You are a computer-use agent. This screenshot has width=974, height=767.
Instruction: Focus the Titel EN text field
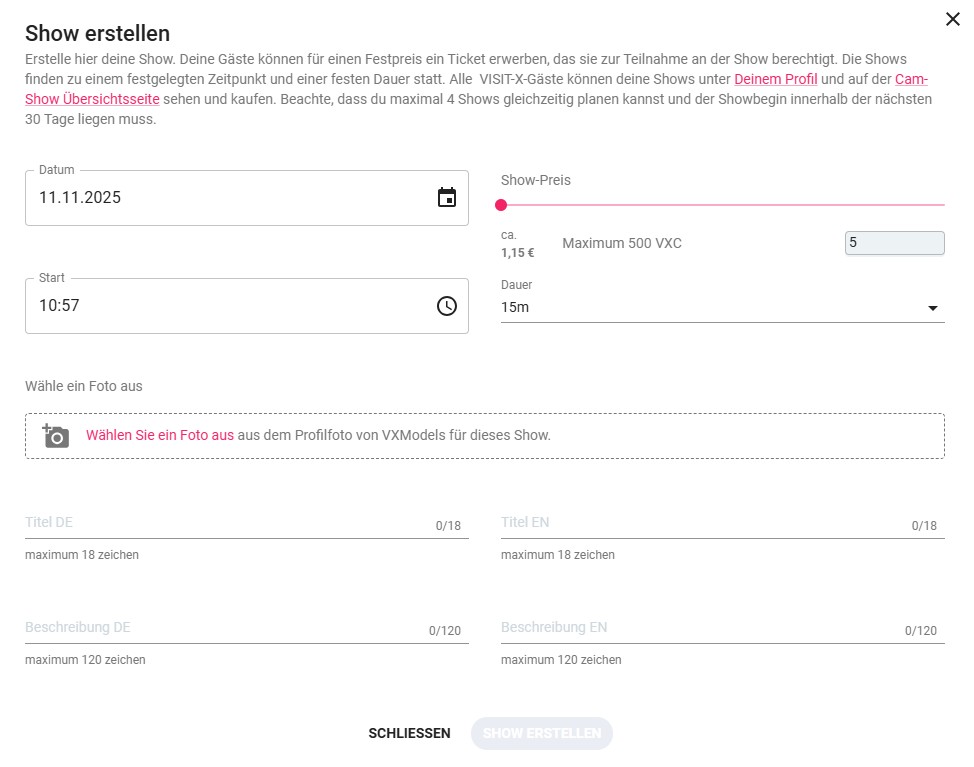click(x=700, y=523)
